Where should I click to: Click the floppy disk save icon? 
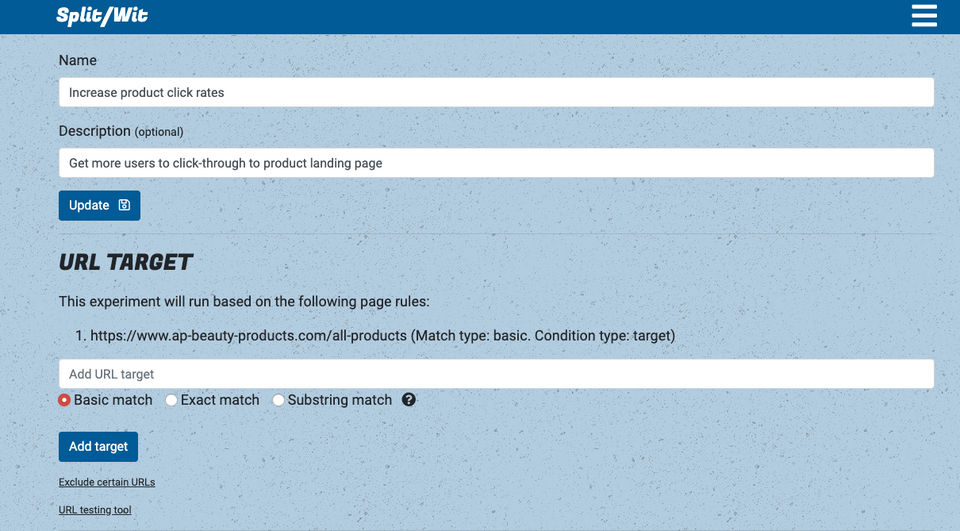click(x=125, y=205)
